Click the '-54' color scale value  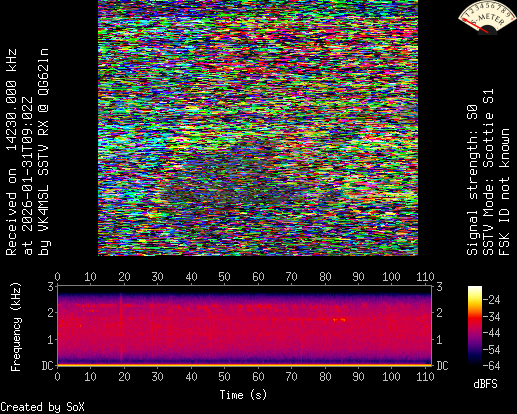[x=492, y=350]
